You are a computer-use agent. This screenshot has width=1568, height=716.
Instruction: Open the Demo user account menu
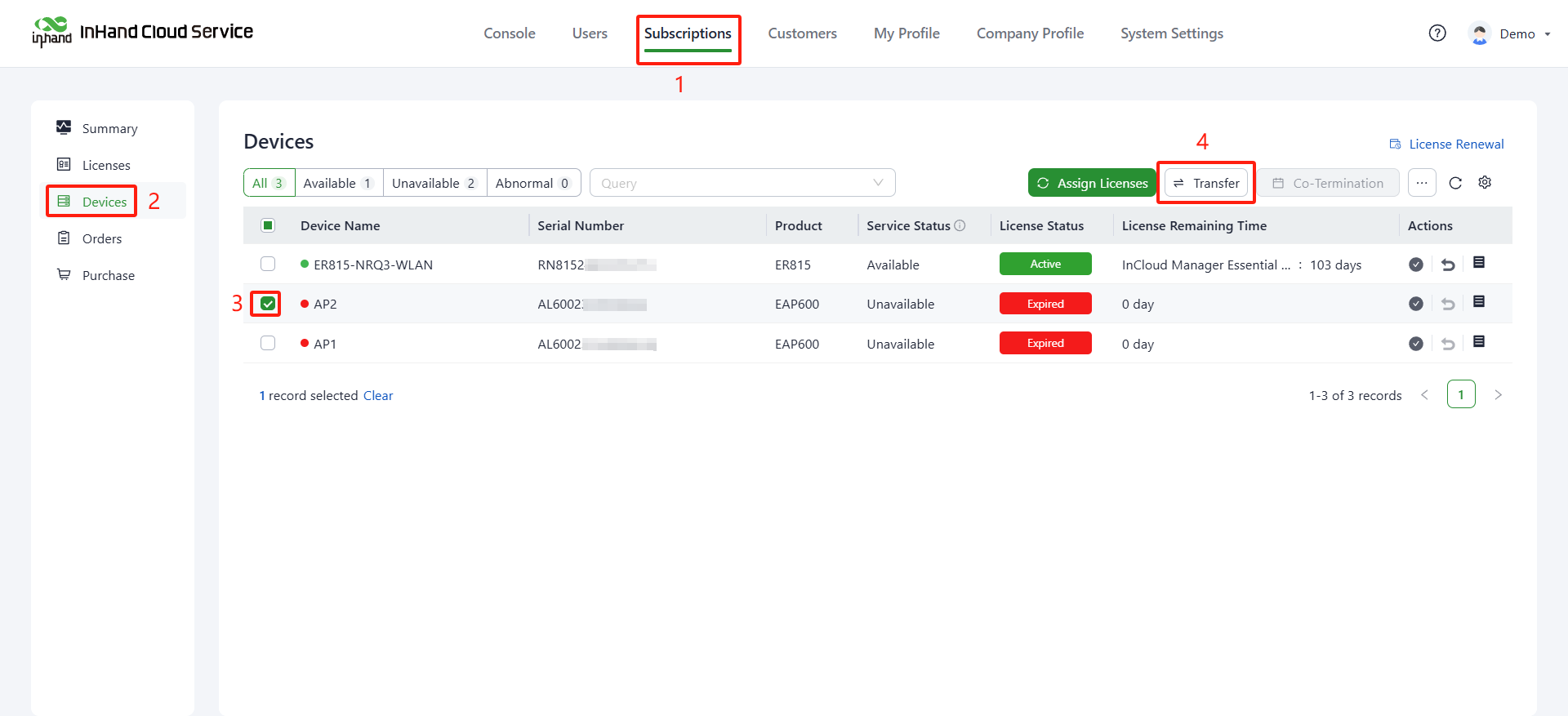pyautogui.click(x=1509, y=33)
